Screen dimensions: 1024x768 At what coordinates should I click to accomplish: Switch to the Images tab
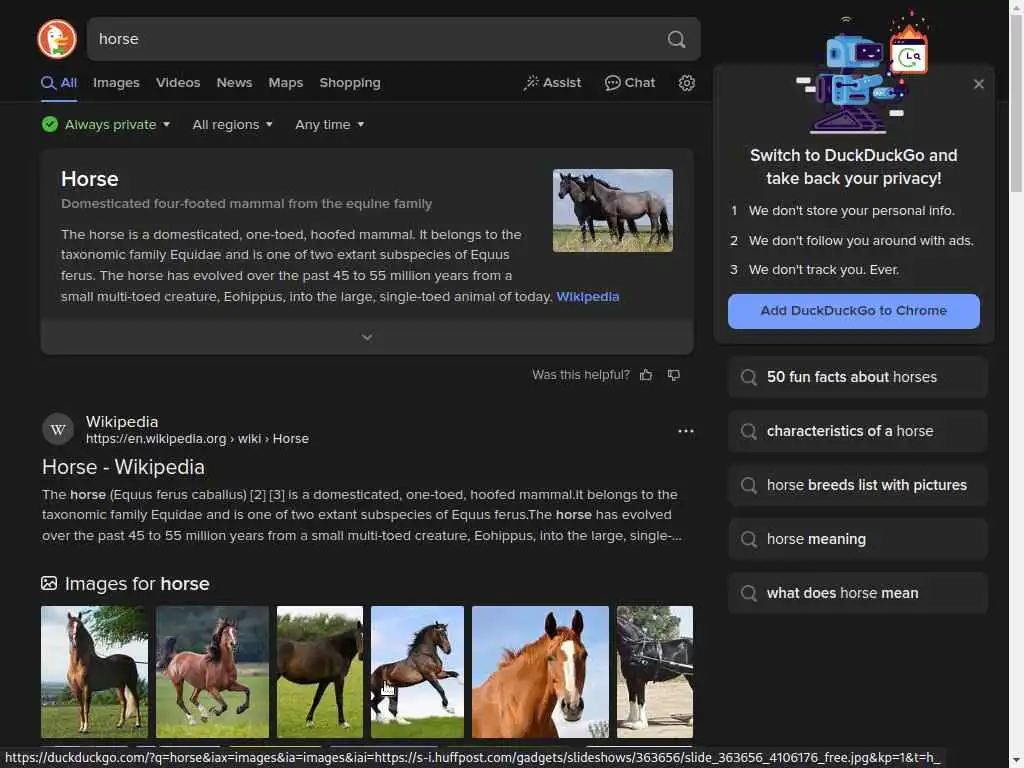tap(116, 83)
